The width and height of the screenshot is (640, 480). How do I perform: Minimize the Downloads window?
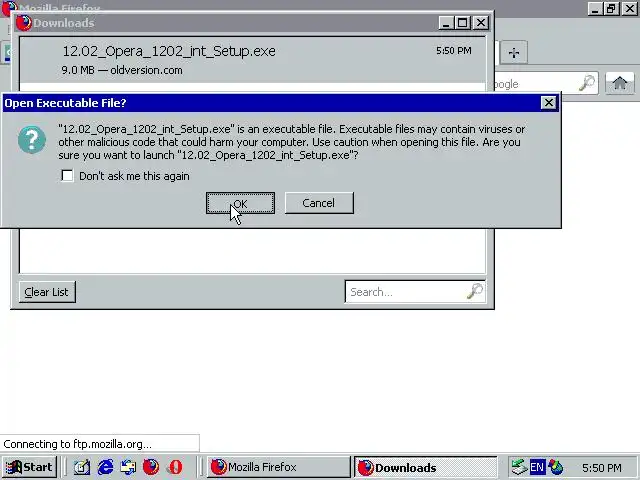[446, 23]
